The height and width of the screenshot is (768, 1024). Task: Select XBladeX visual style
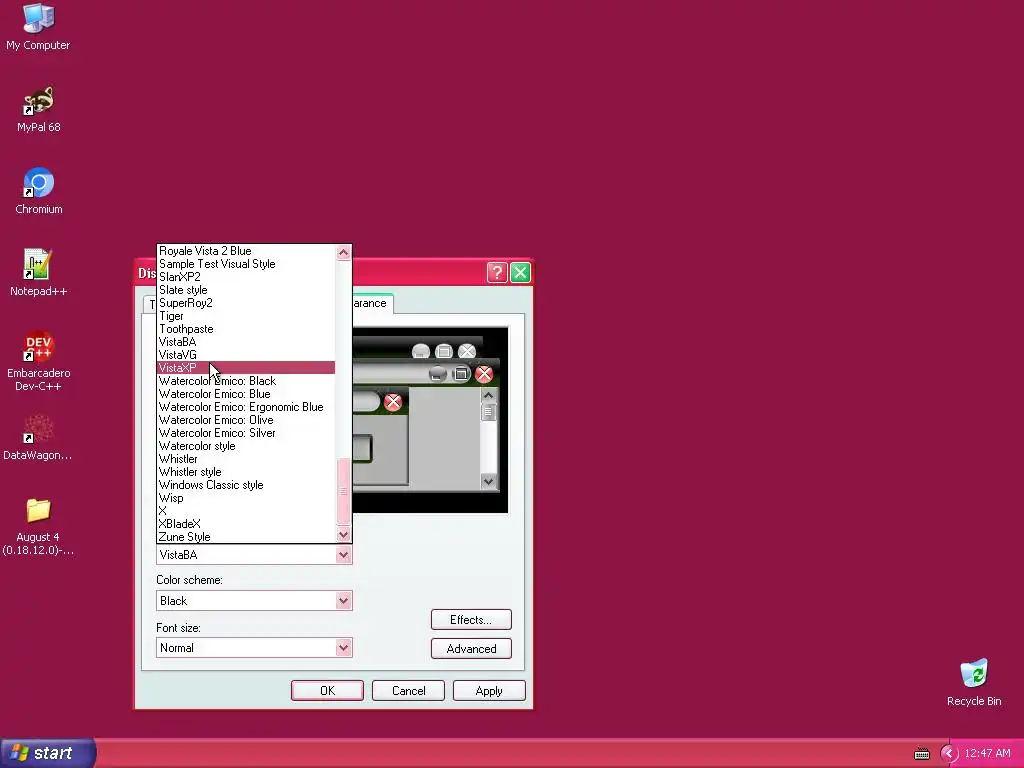point(246,524)
